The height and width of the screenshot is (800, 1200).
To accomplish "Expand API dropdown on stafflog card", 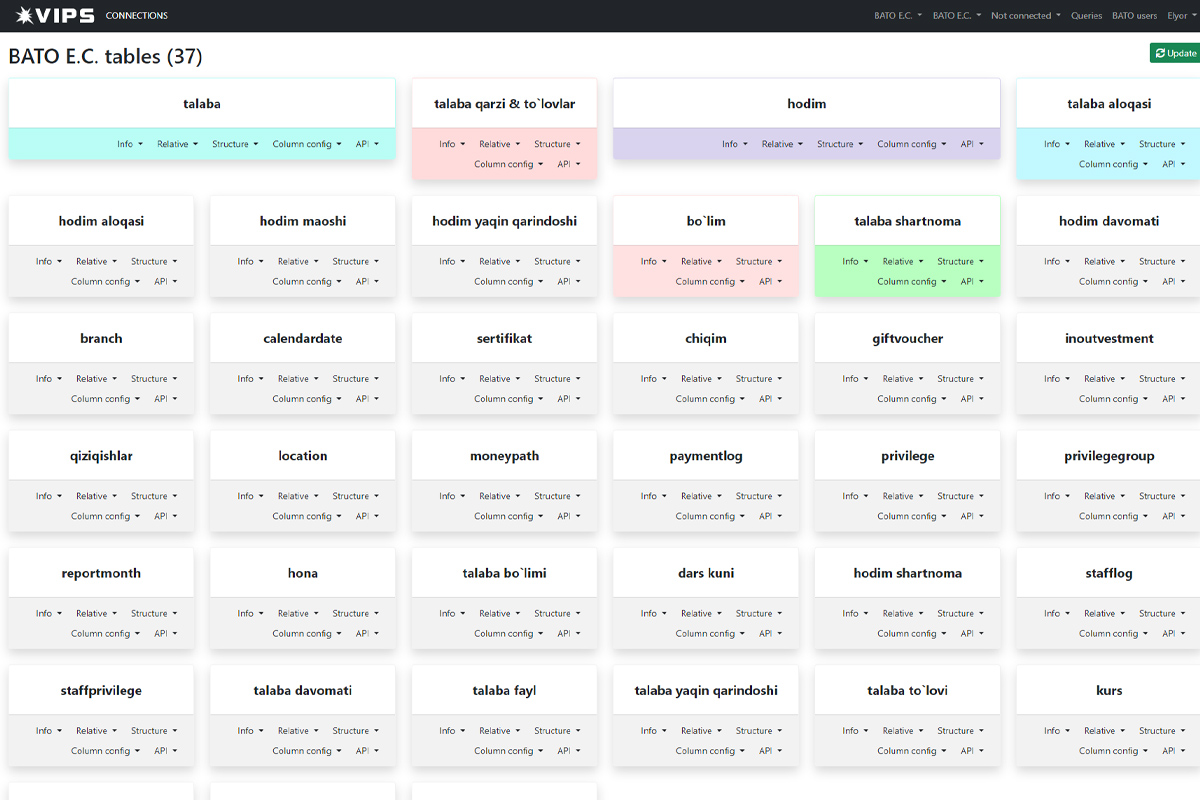I will (1172, 634).
